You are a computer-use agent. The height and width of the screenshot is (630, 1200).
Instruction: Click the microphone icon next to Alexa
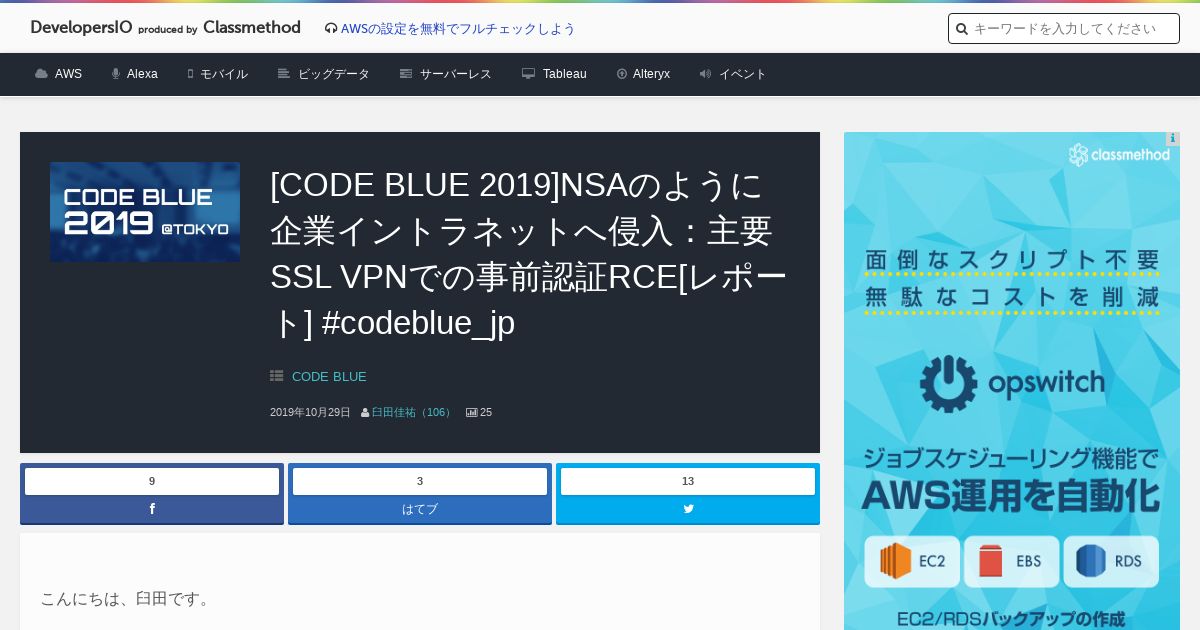tap(116, 74)
